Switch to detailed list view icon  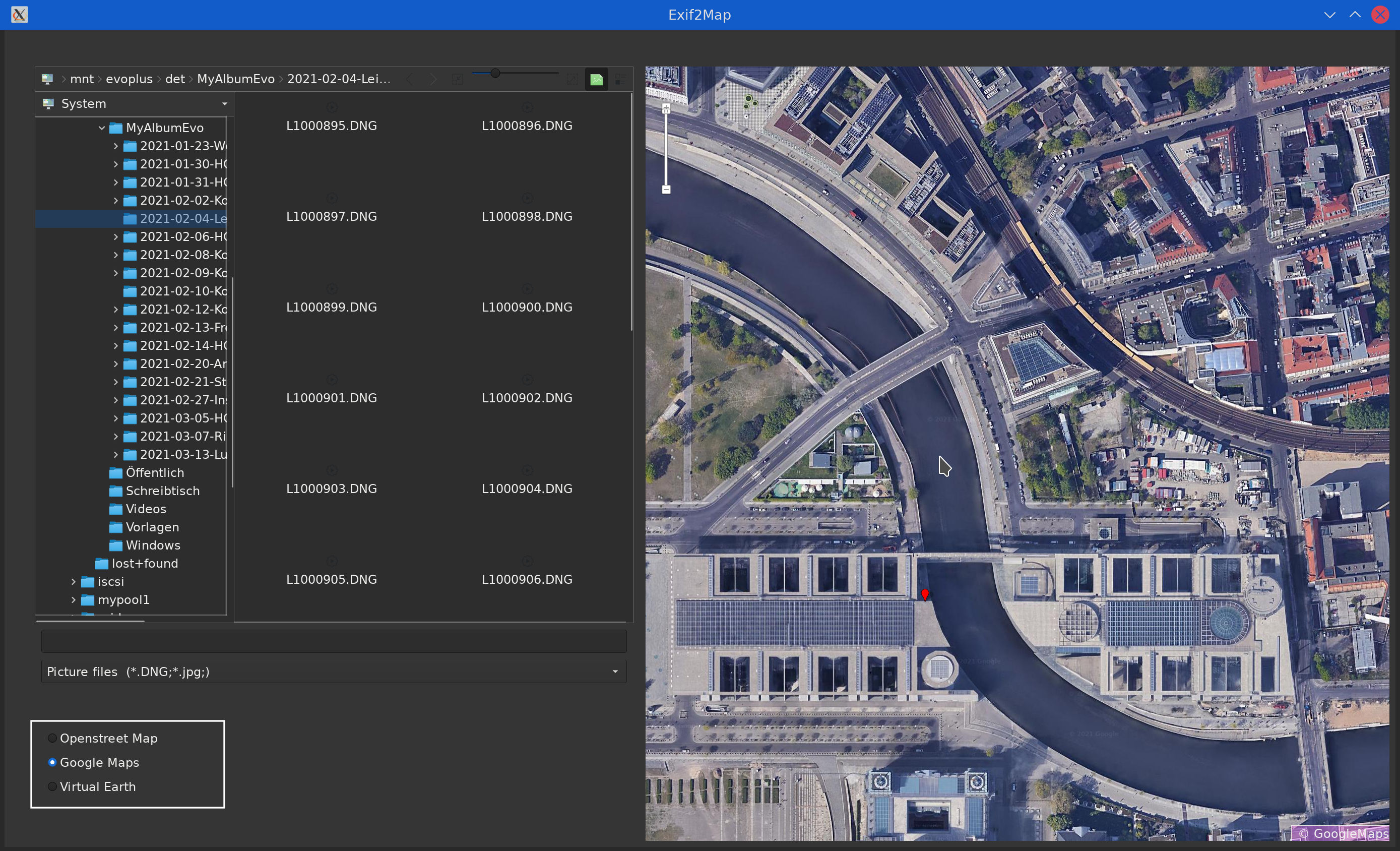tap(620, 80)
